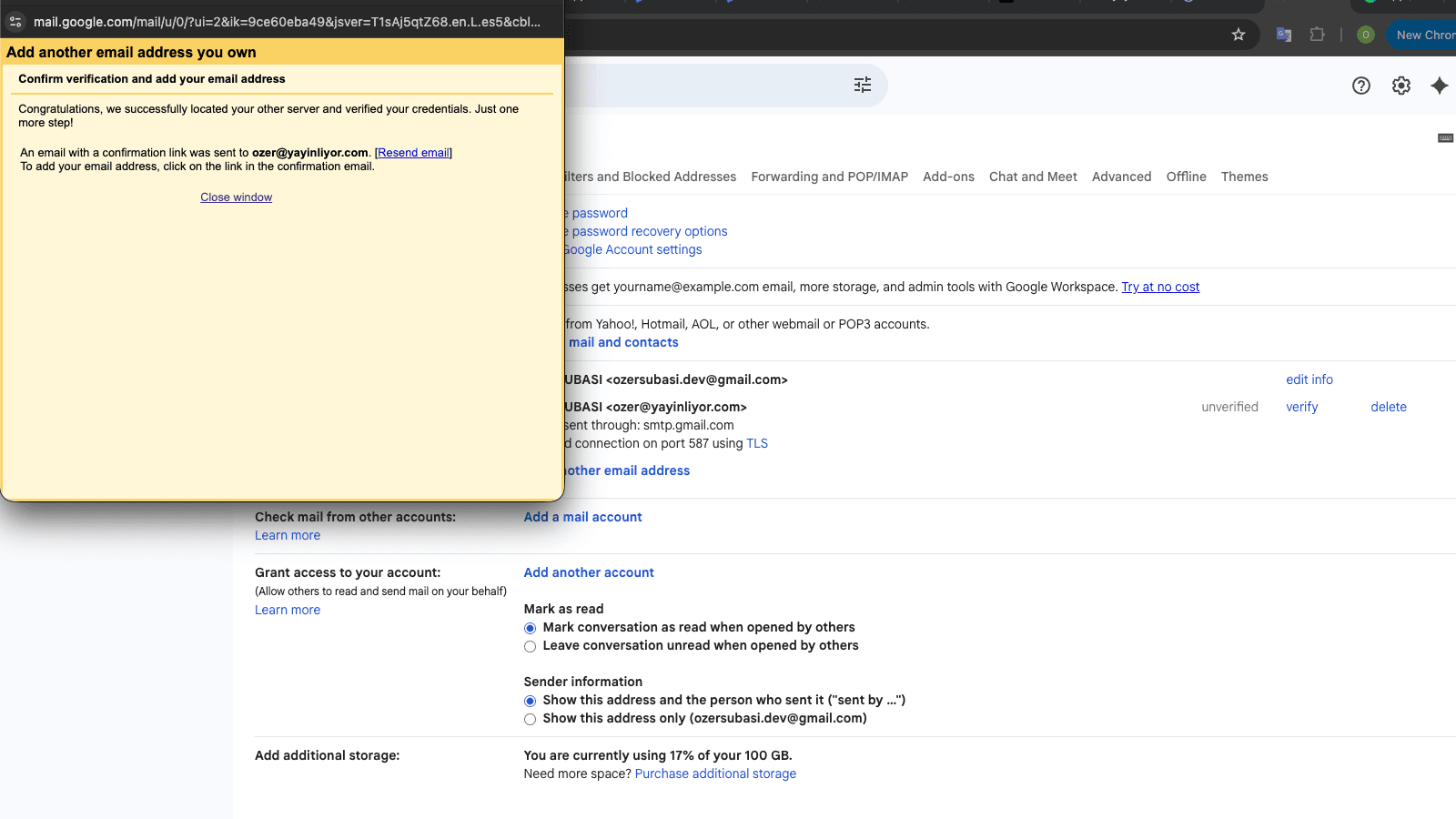1456x819 pixels.
Task: Select Show this address only option
Action: coord(530,719)
